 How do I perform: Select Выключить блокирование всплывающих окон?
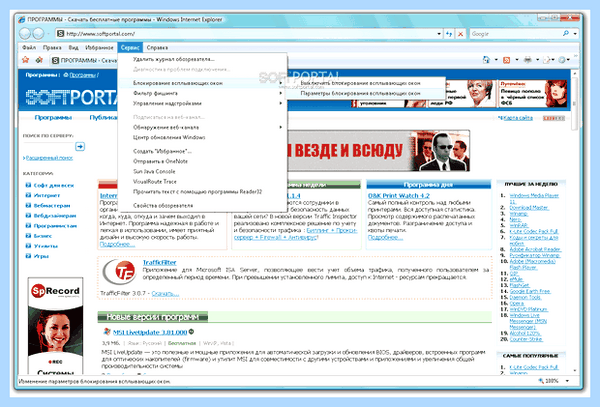click(x=365, y=83)
